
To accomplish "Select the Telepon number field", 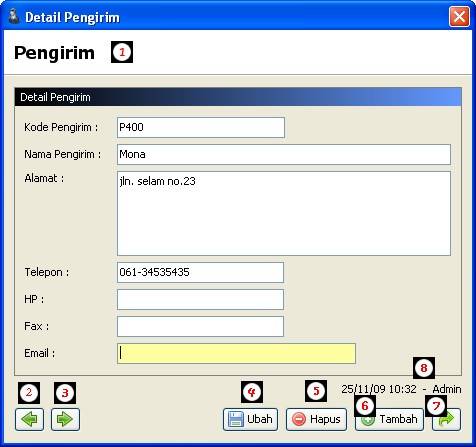I will [201, 272].
